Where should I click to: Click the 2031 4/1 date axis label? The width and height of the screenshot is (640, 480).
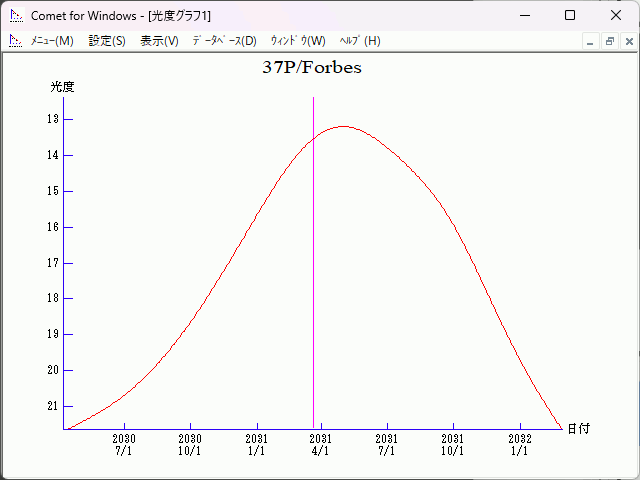(320, 445)
